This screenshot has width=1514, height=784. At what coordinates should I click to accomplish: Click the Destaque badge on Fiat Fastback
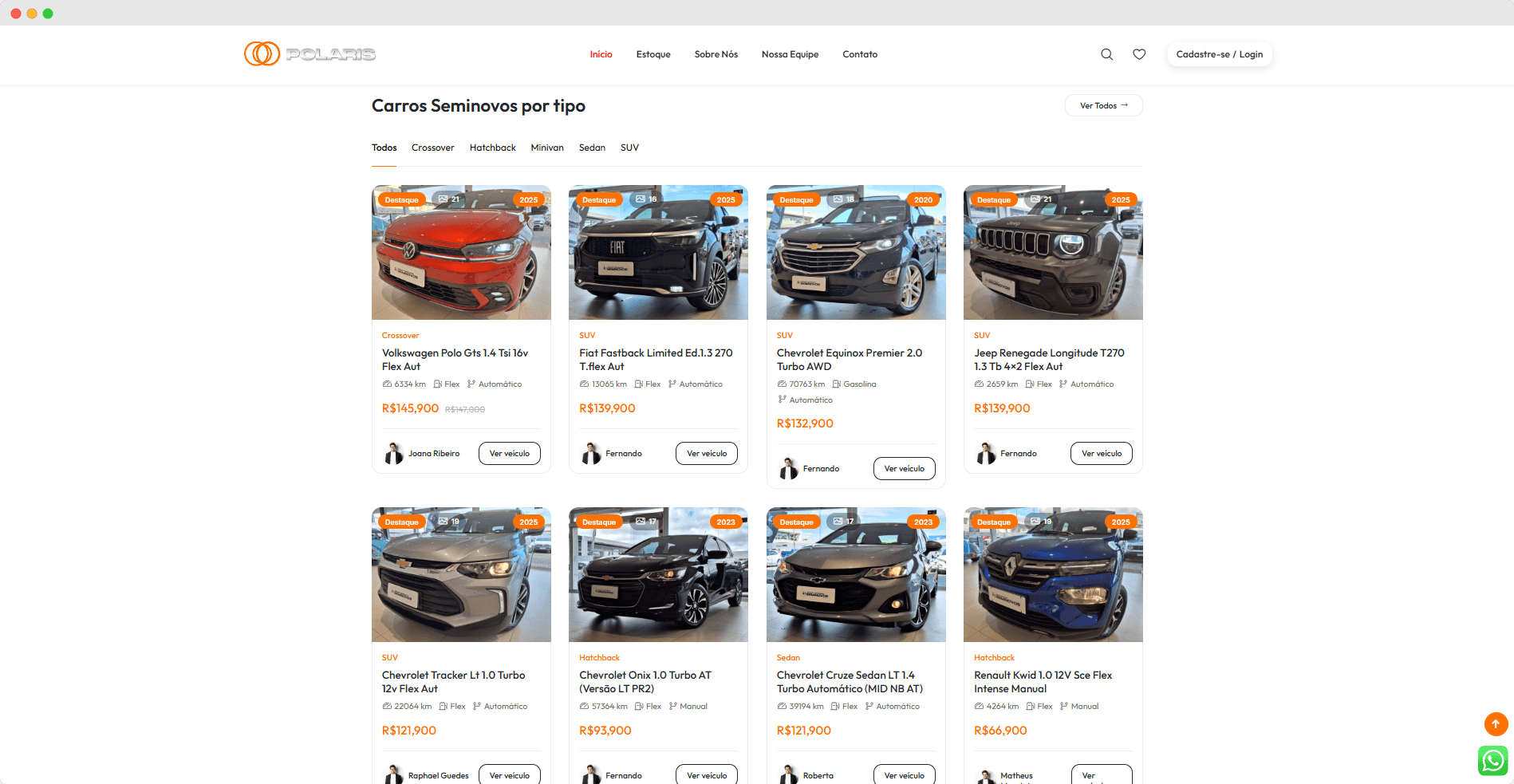(599, 200)
